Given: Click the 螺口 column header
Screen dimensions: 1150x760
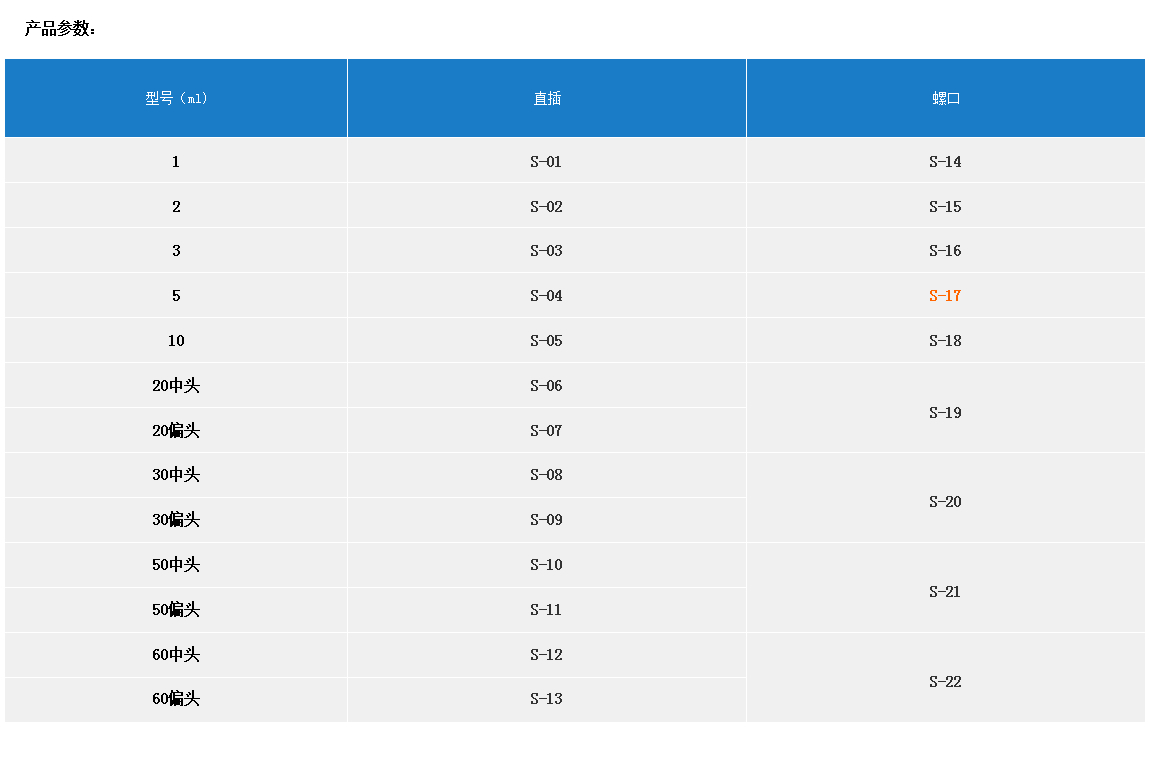Looking at the screenshot, I should point(945,98).
